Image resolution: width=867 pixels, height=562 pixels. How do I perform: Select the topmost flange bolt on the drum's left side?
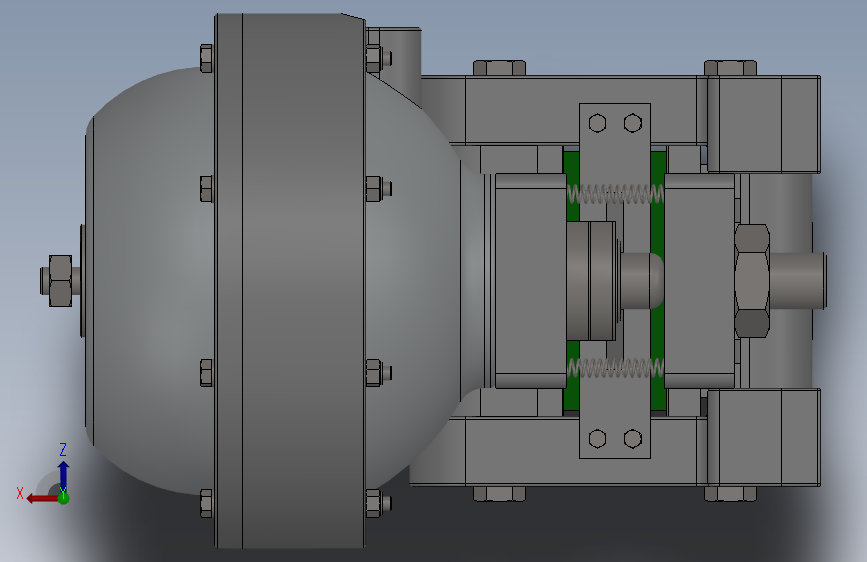coord(207,59)
